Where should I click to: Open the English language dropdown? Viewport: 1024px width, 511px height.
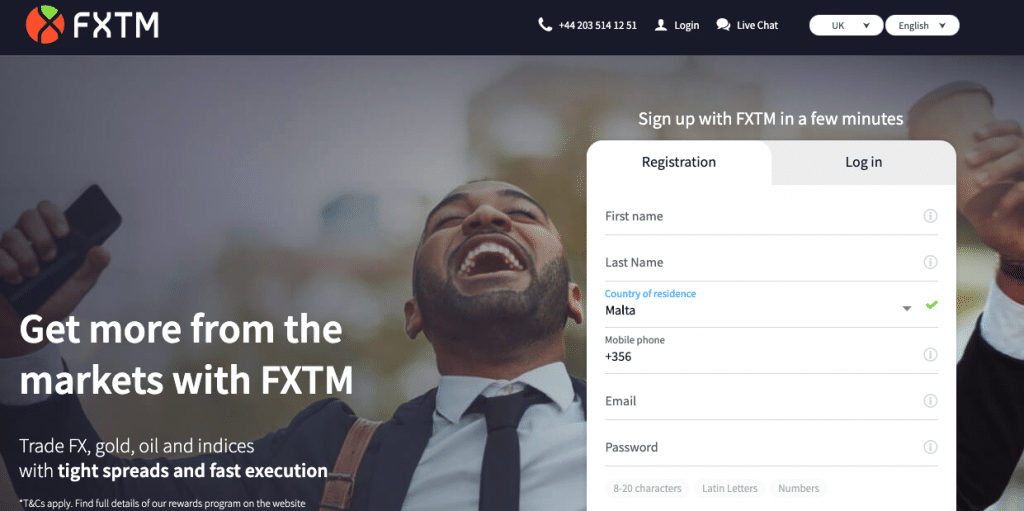(x=922, y=25)
